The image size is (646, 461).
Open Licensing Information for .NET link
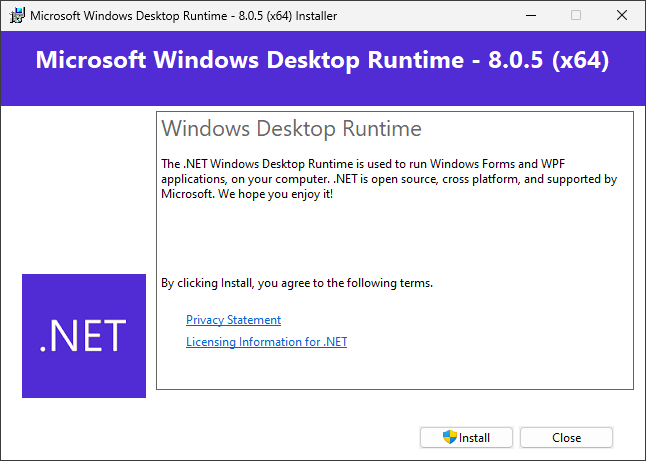(x=266, y=342)
